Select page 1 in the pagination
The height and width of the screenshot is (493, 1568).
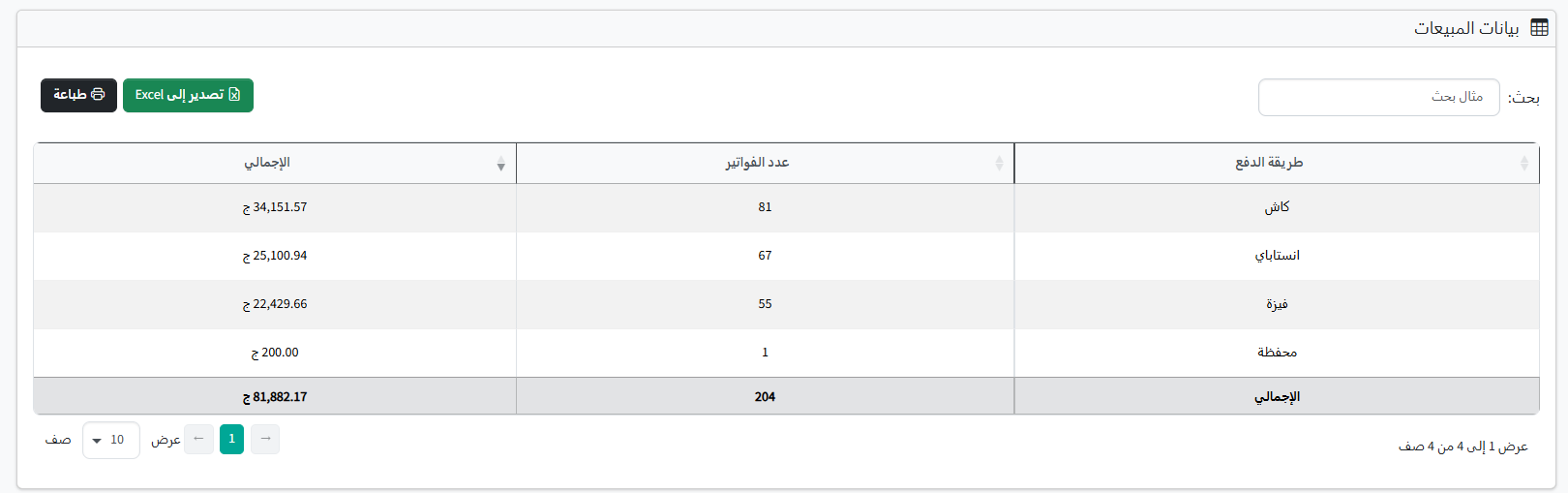point(232,439)
